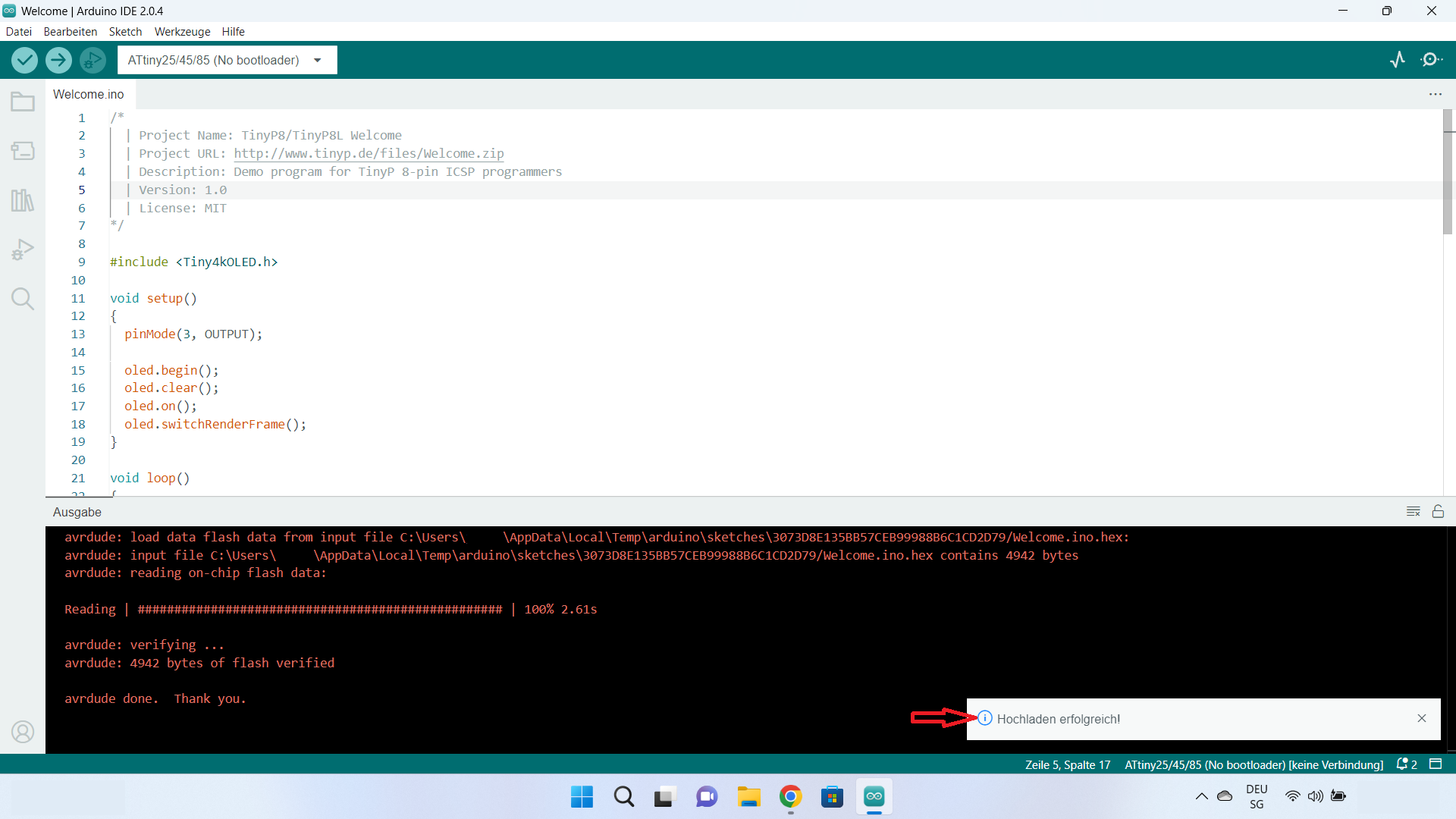Follow the Welcome.zip project URL link
This screenshot has width=1456, height=819.
[x=369, y=153]
